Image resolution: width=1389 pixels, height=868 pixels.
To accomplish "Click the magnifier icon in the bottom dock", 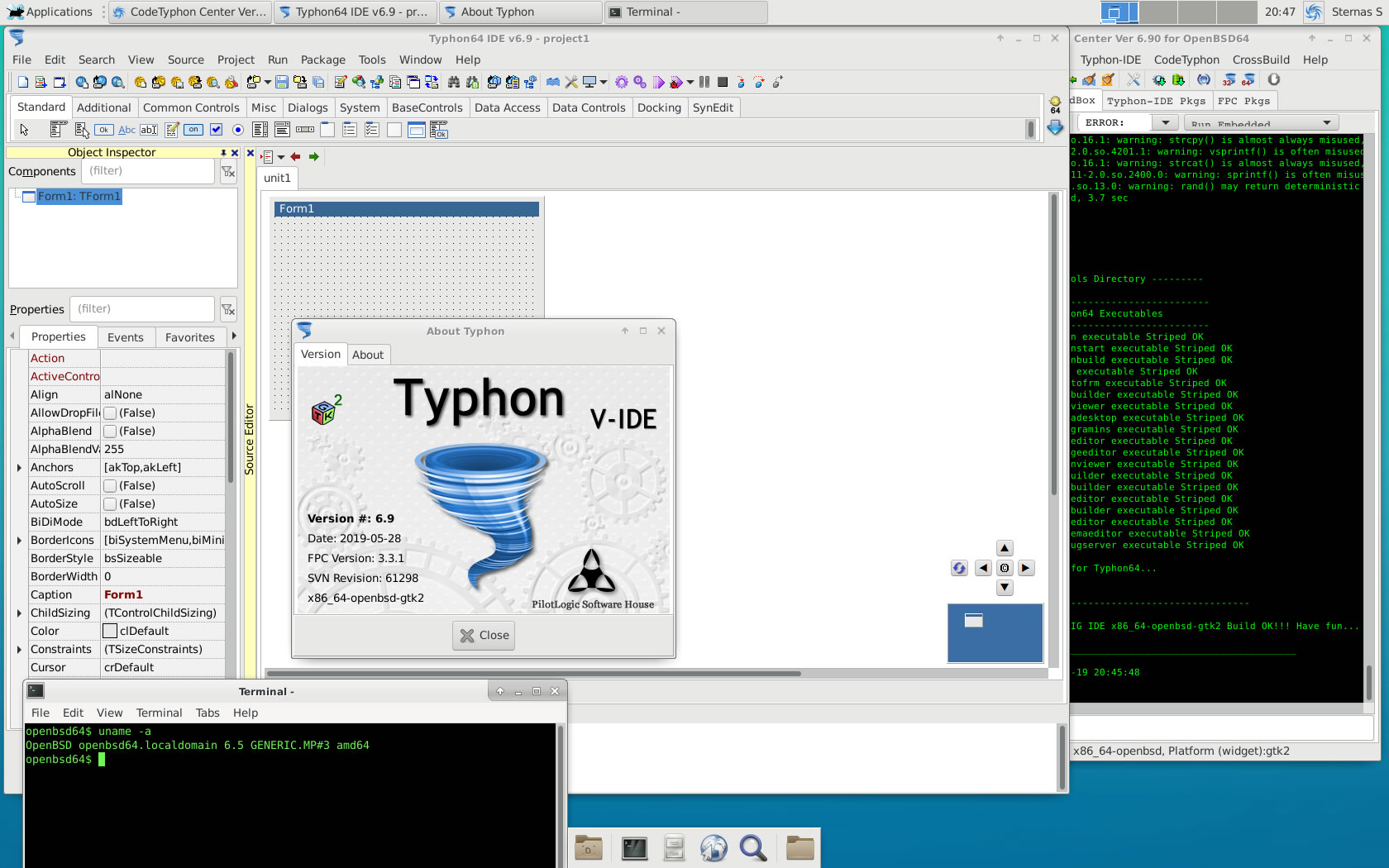I will (x=753, y=848).
